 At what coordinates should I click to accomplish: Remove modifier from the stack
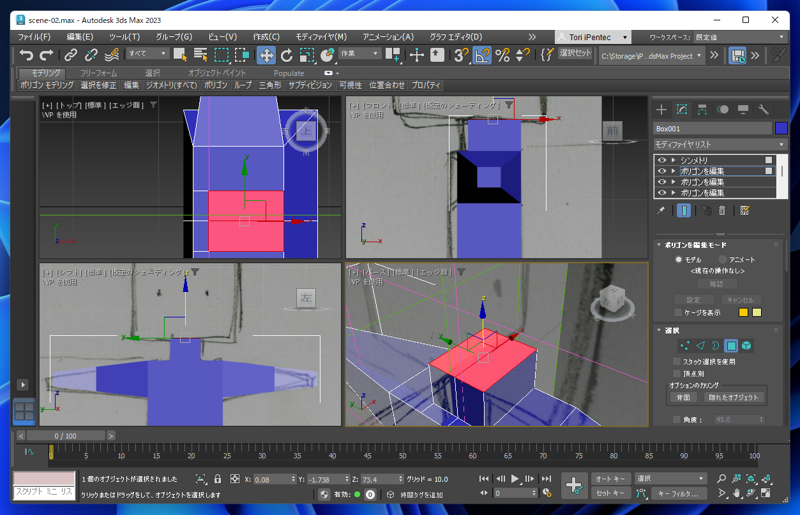(722, 210)
